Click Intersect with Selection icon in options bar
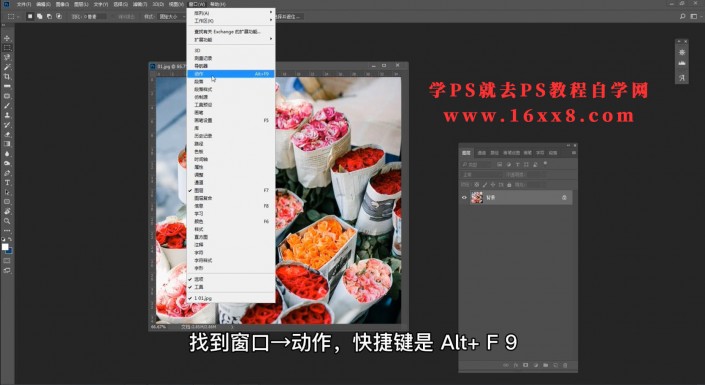 (x=59, y=16)
